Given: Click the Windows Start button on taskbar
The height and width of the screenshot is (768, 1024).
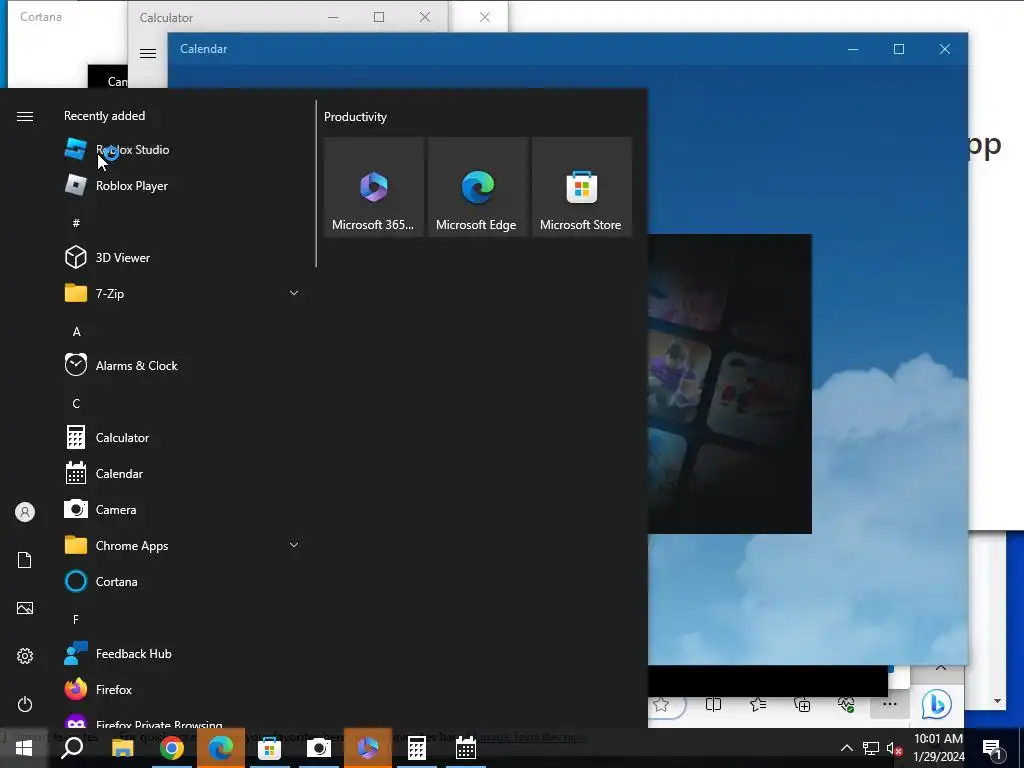Looking at the screenshot, I should coord(24,748).
